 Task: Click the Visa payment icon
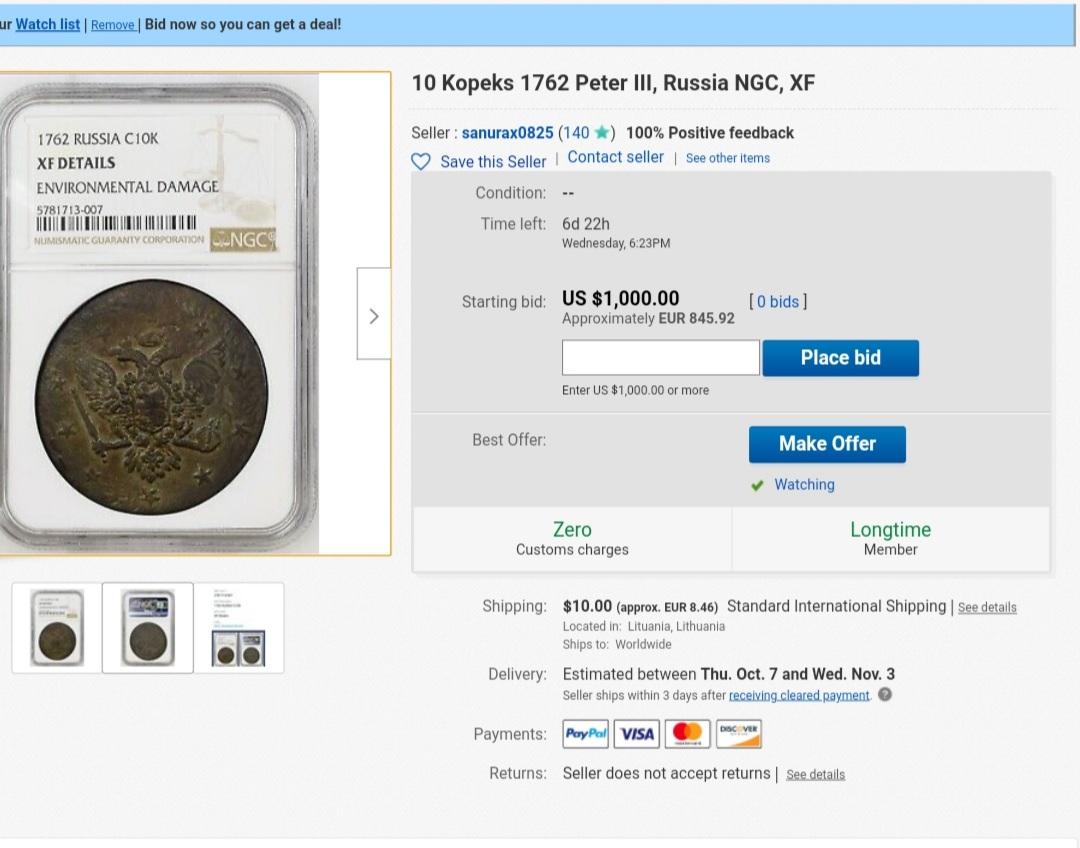(637, 734)
